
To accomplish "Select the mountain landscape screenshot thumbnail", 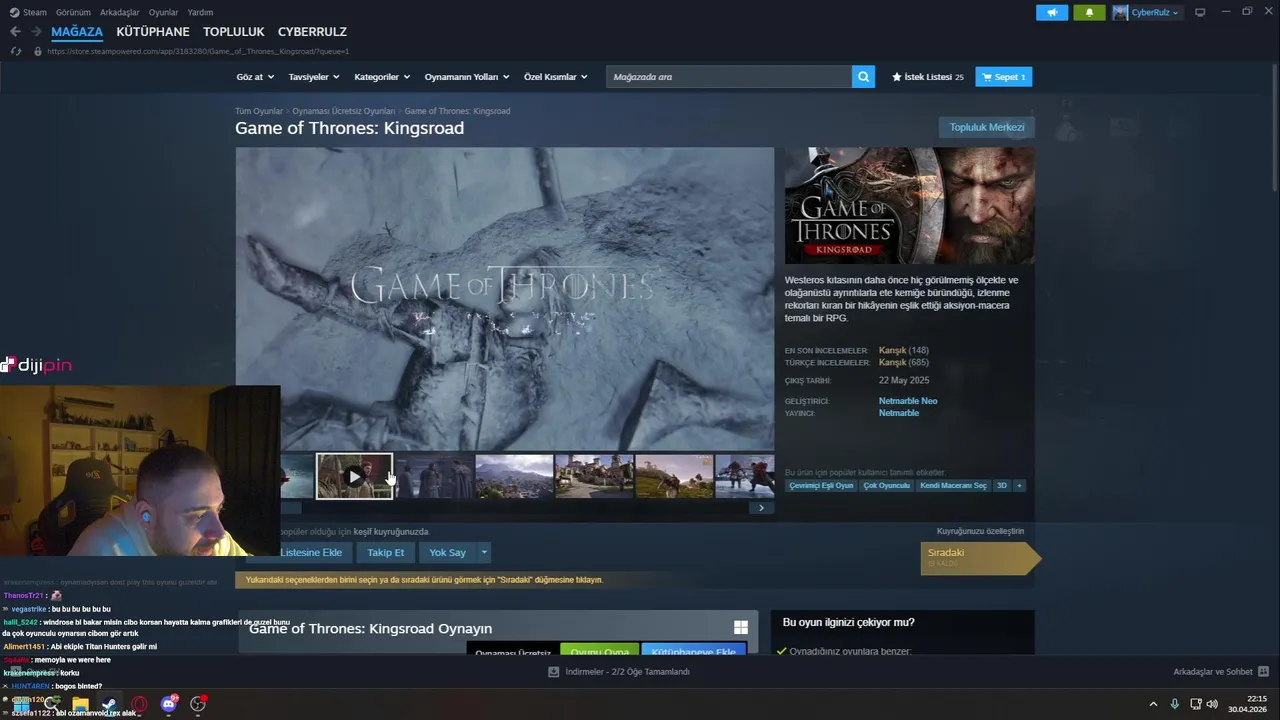I will [x=514, y=476].
